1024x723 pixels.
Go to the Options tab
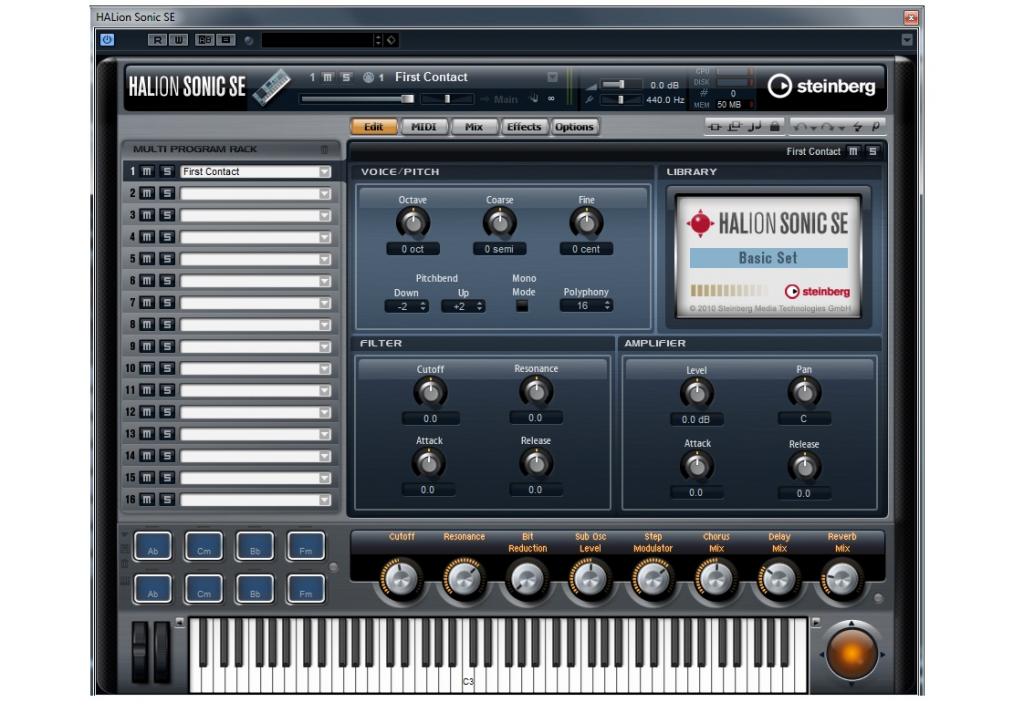[x=575, y=127]
